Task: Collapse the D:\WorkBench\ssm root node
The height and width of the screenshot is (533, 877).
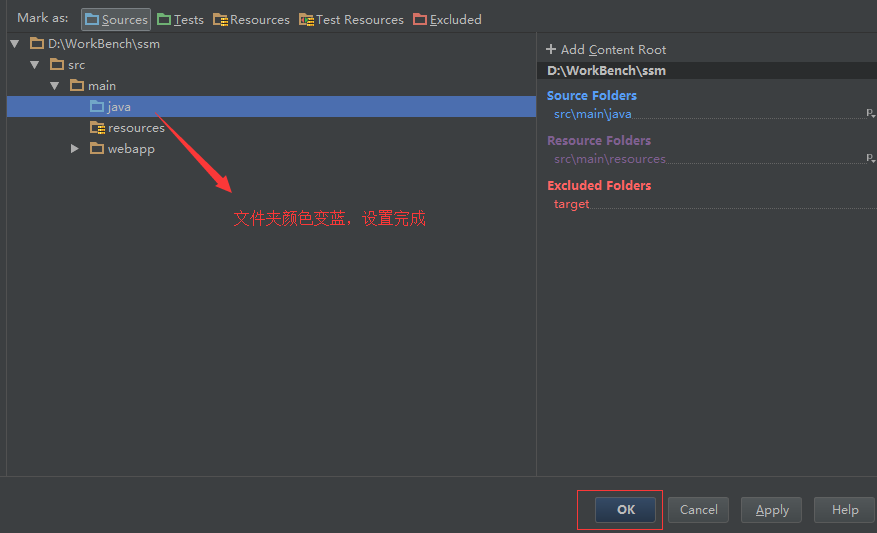Action: (x=15, y=44)
